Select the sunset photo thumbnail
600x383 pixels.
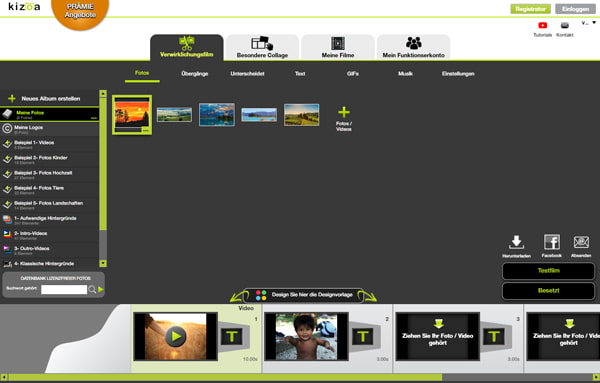(x=132, y=115)
